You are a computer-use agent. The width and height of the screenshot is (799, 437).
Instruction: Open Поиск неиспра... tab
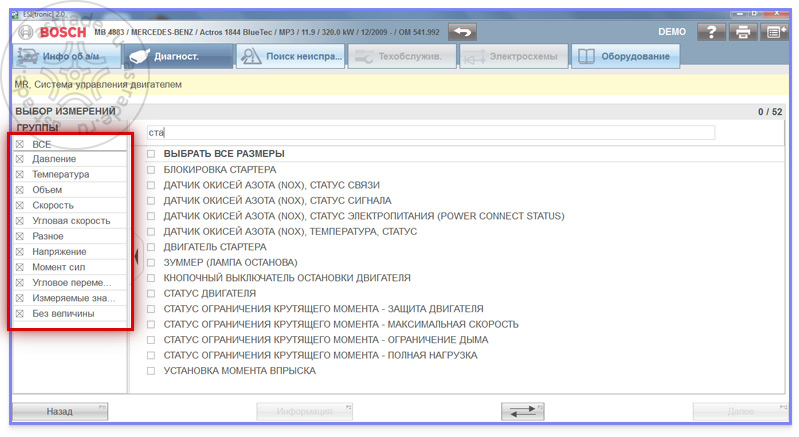coord(290,56)
